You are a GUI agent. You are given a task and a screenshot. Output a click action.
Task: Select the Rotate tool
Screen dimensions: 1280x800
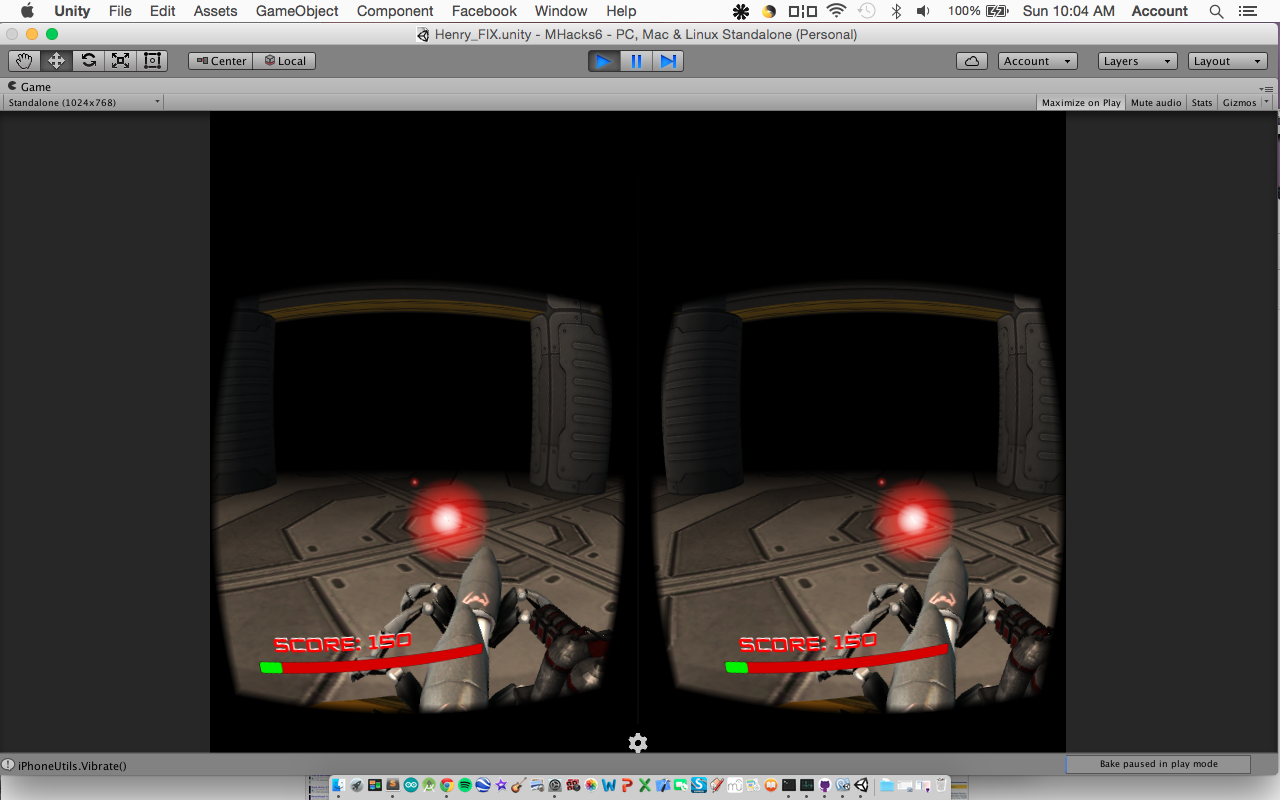click(x=88, y=61)
